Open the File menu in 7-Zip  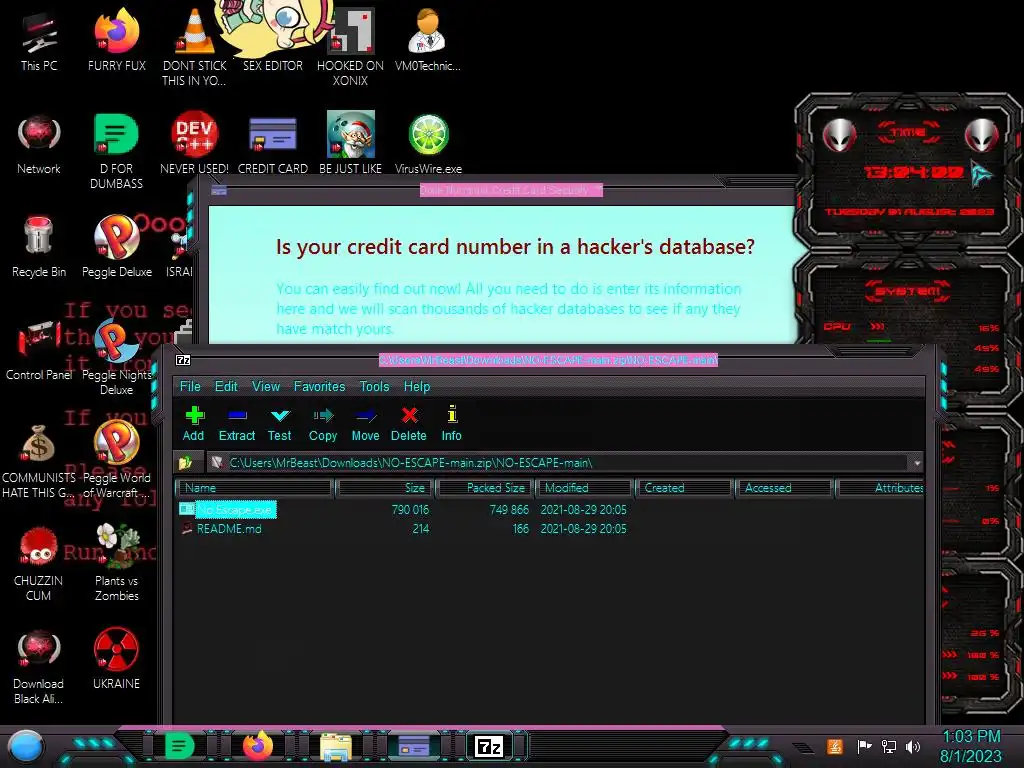[x=190, y=386]
